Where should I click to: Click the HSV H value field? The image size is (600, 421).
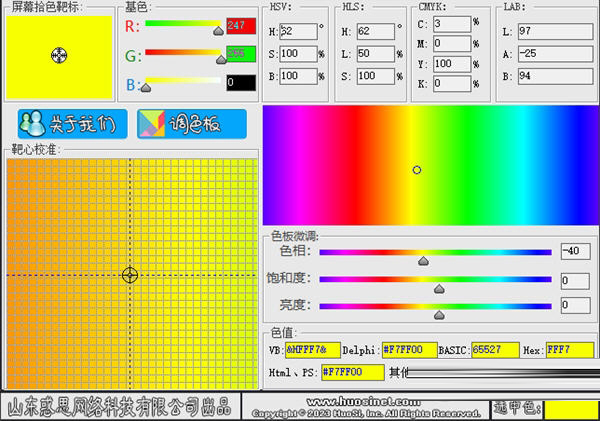298,32
